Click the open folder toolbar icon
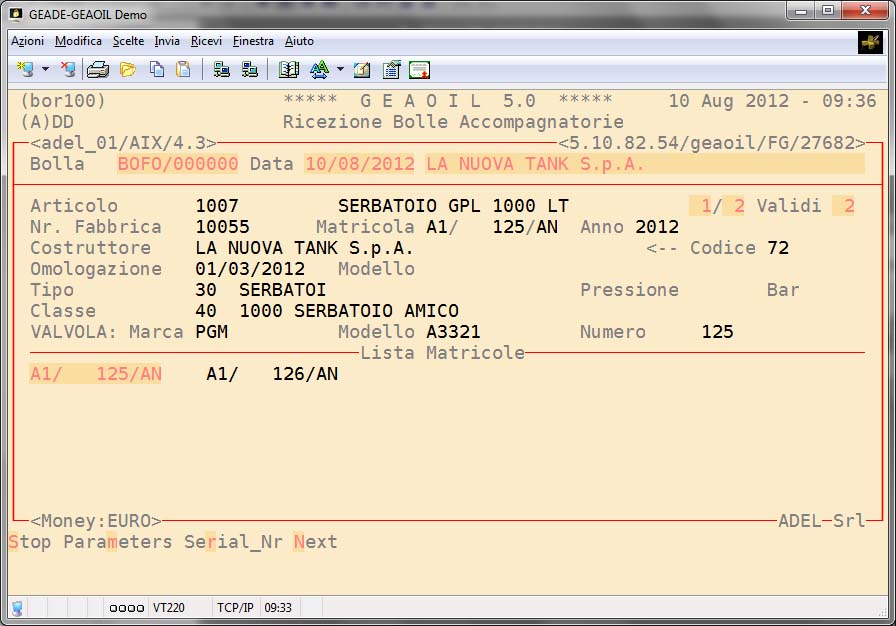 [x=128, y=70]
